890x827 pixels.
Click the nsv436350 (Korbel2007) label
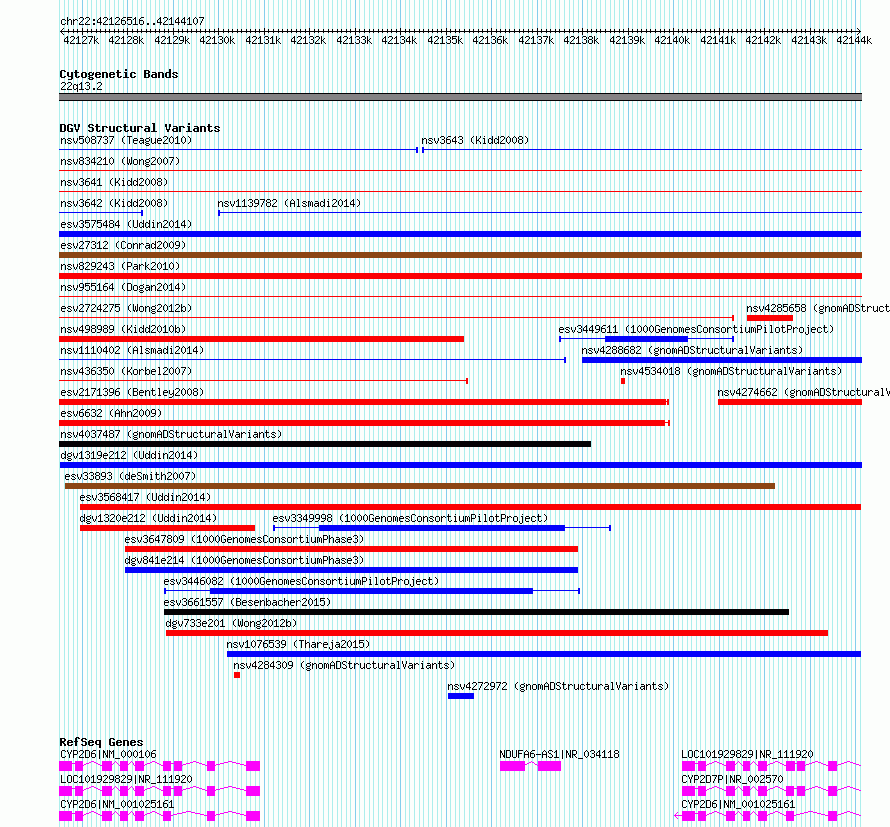[x=126, y=371]
